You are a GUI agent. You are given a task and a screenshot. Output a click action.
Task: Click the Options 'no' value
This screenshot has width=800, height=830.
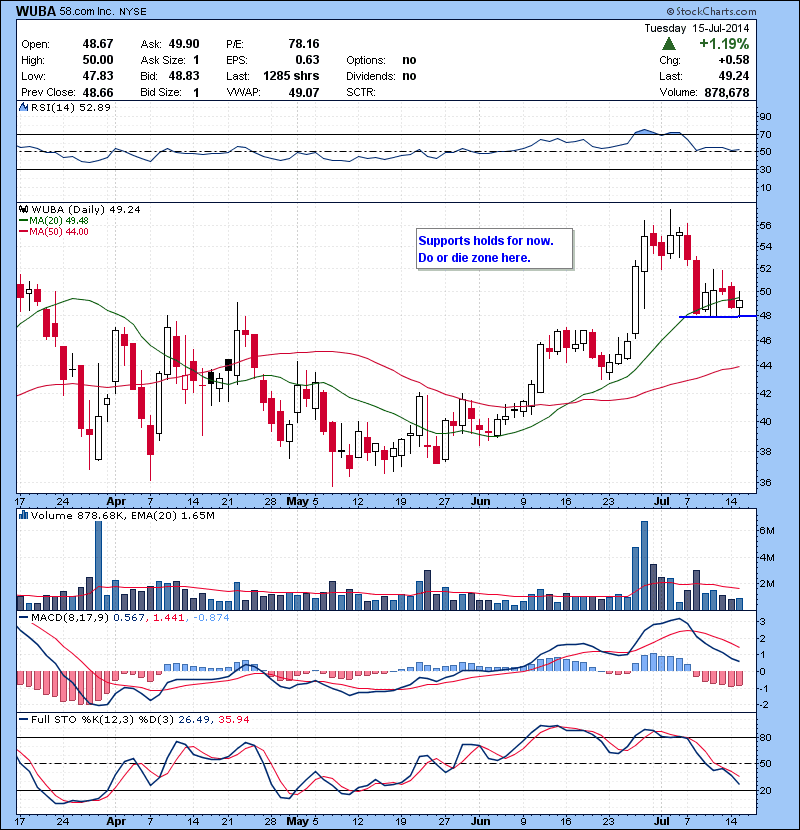[x=409, y=60]
